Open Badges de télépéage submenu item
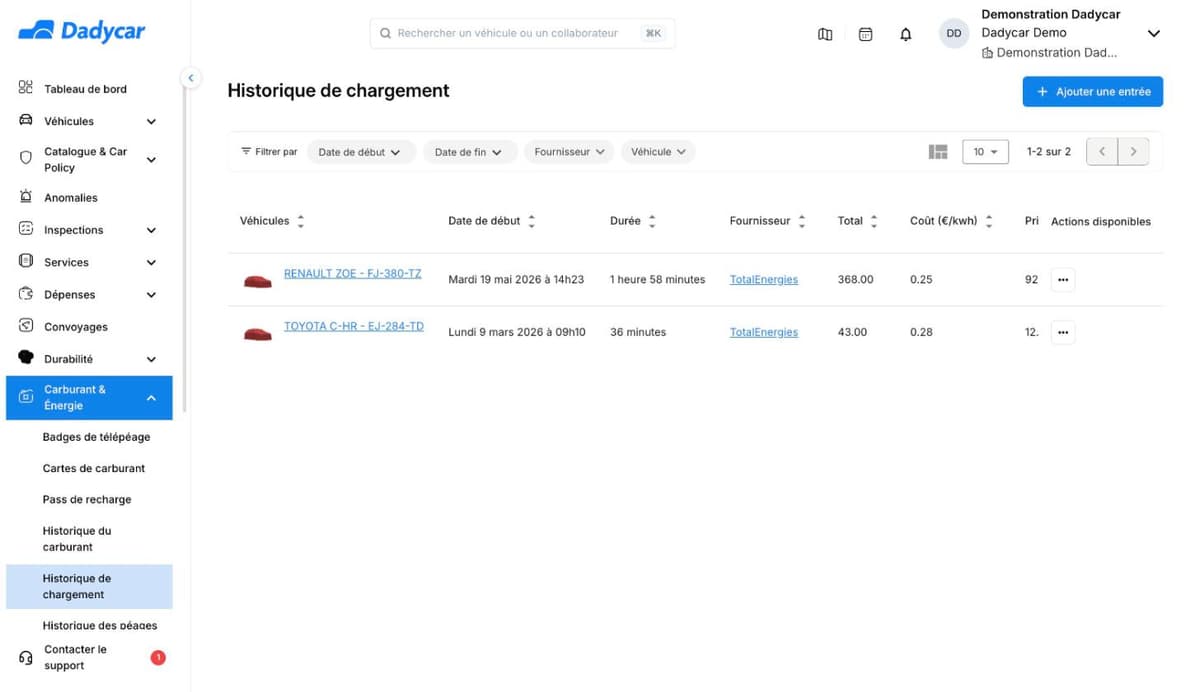The image size is (1200, 692). (96, 437)
